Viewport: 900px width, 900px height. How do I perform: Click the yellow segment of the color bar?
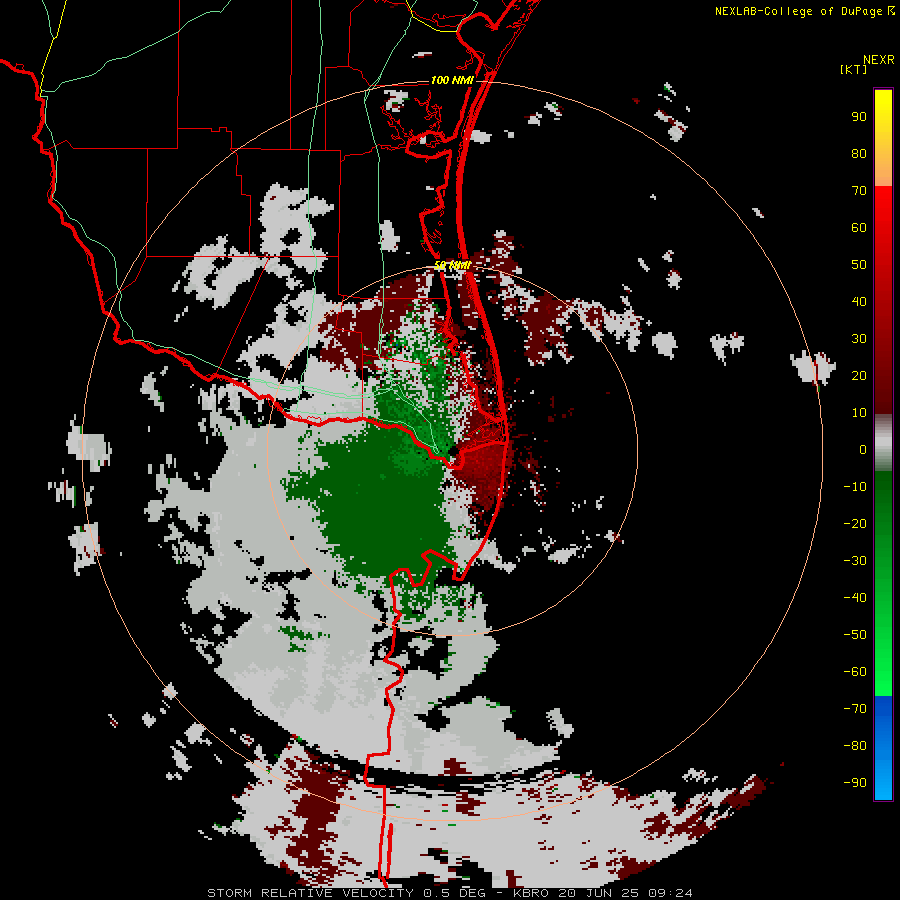tap(883, 138)
